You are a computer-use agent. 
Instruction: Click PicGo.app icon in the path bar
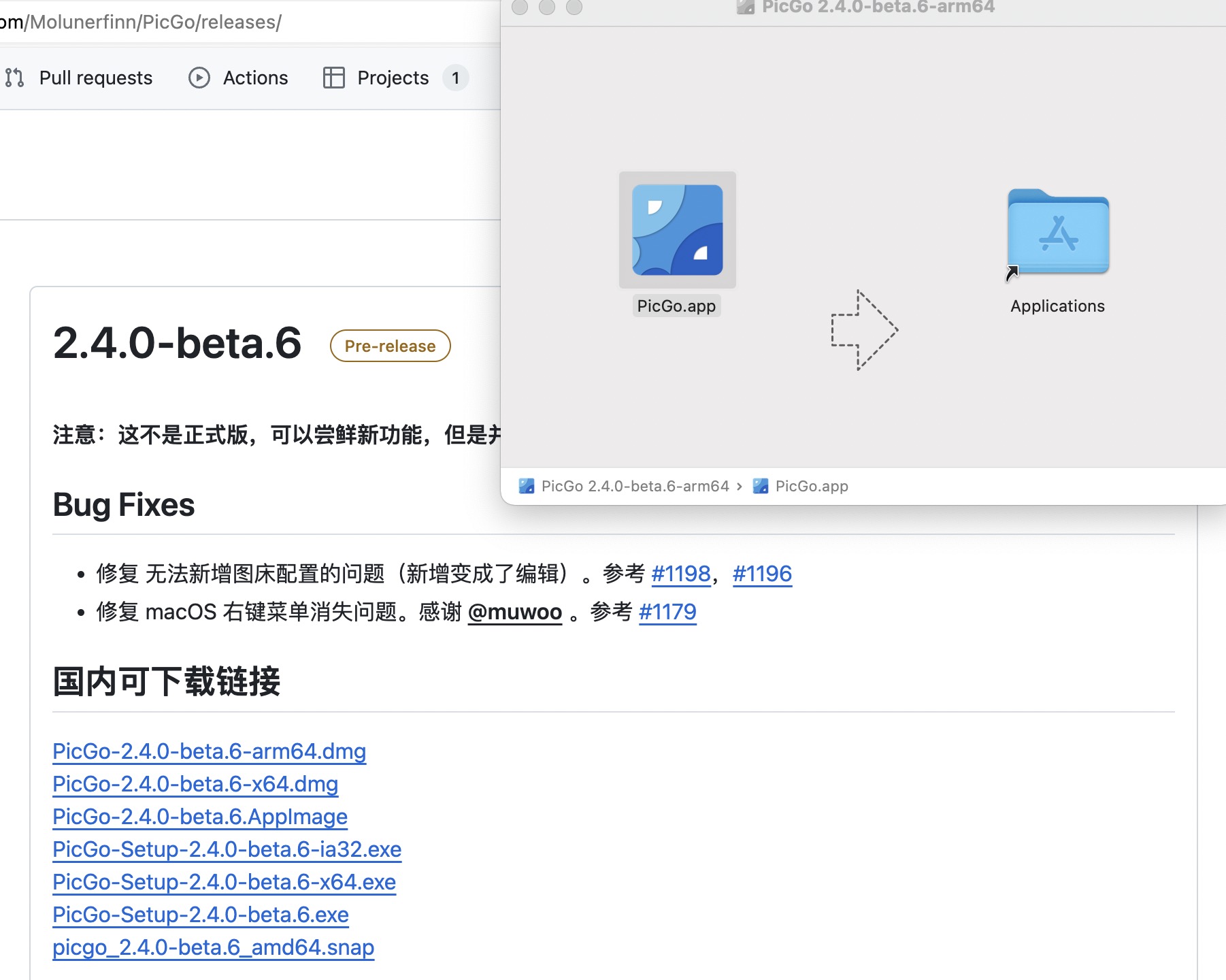coord(761,486)
